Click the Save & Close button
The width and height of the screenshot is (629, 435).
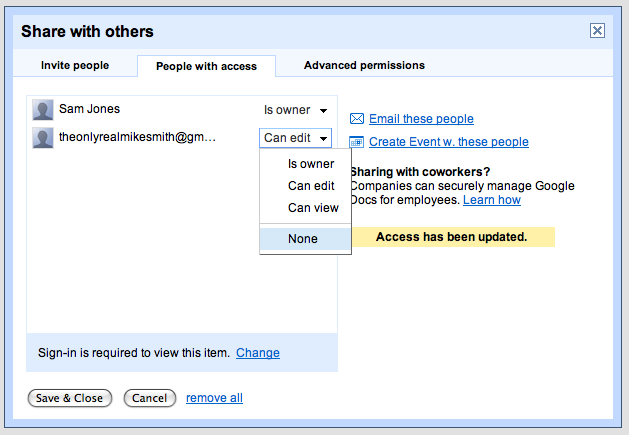pos(70,398)
